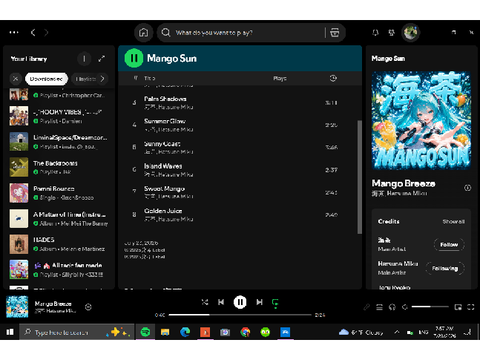Pause playback in bottom player

tap(240, 302)
